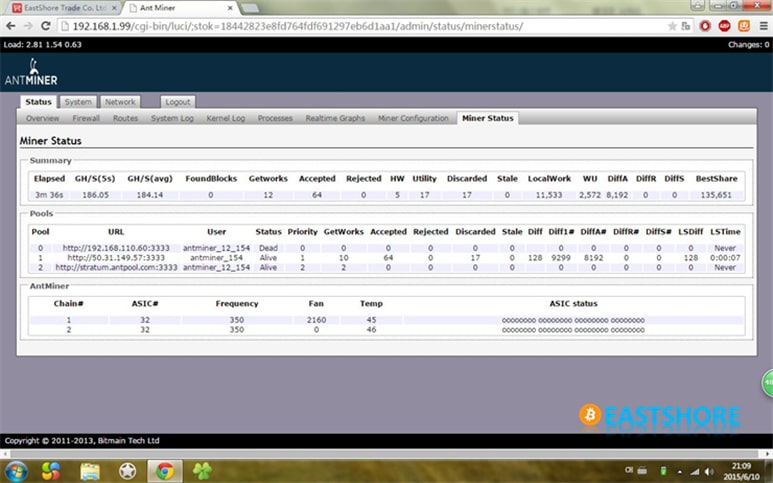Click the colorful swirl taskbar icon
Image resolution: width=773 pixels, height=483 pixels.
tap(51, 472)
